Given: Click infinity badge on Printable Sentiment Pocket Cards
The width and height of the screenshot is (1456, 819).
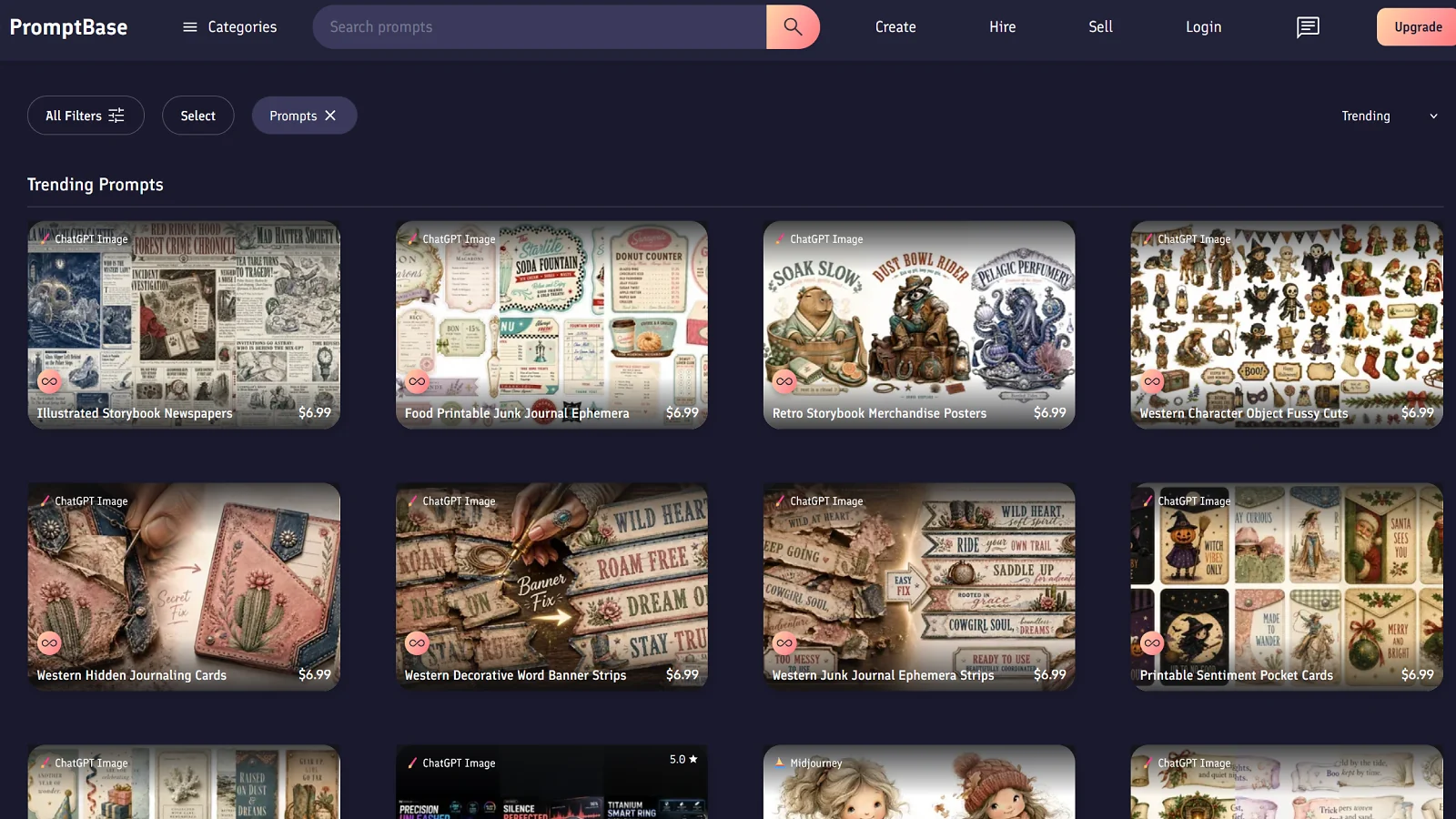Looking at the screenshot, I should [x=1152, y=643].
